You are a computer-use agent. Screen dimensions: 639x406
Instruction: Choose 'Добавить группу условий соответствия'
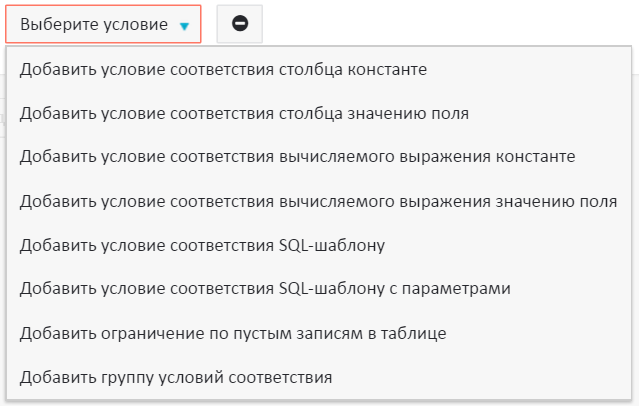(175, 377)
